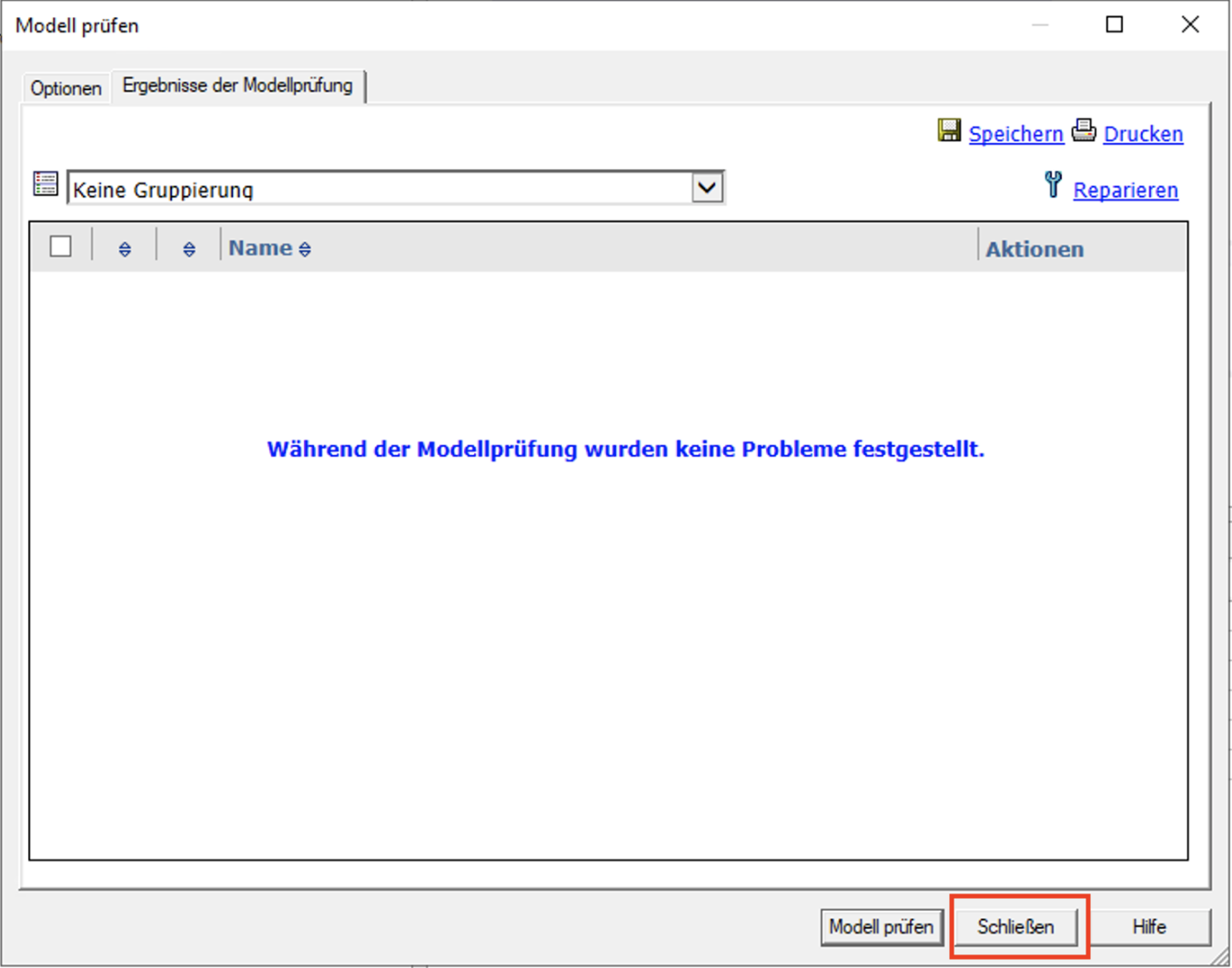
Task: Click the printer icon
Action: point(1084,131)
